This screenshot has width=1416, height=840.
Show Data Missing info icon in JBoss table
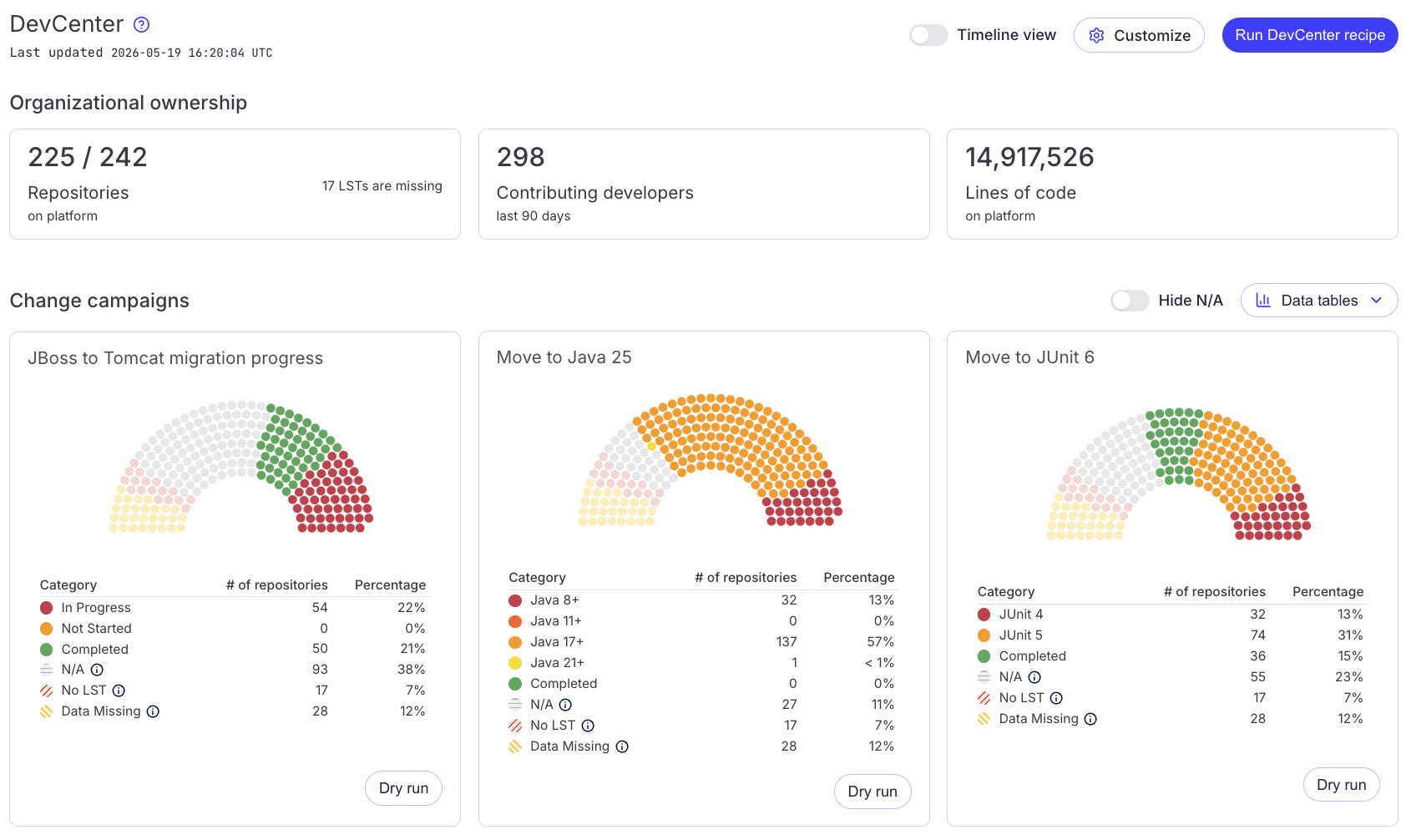[x=153, y=711]
